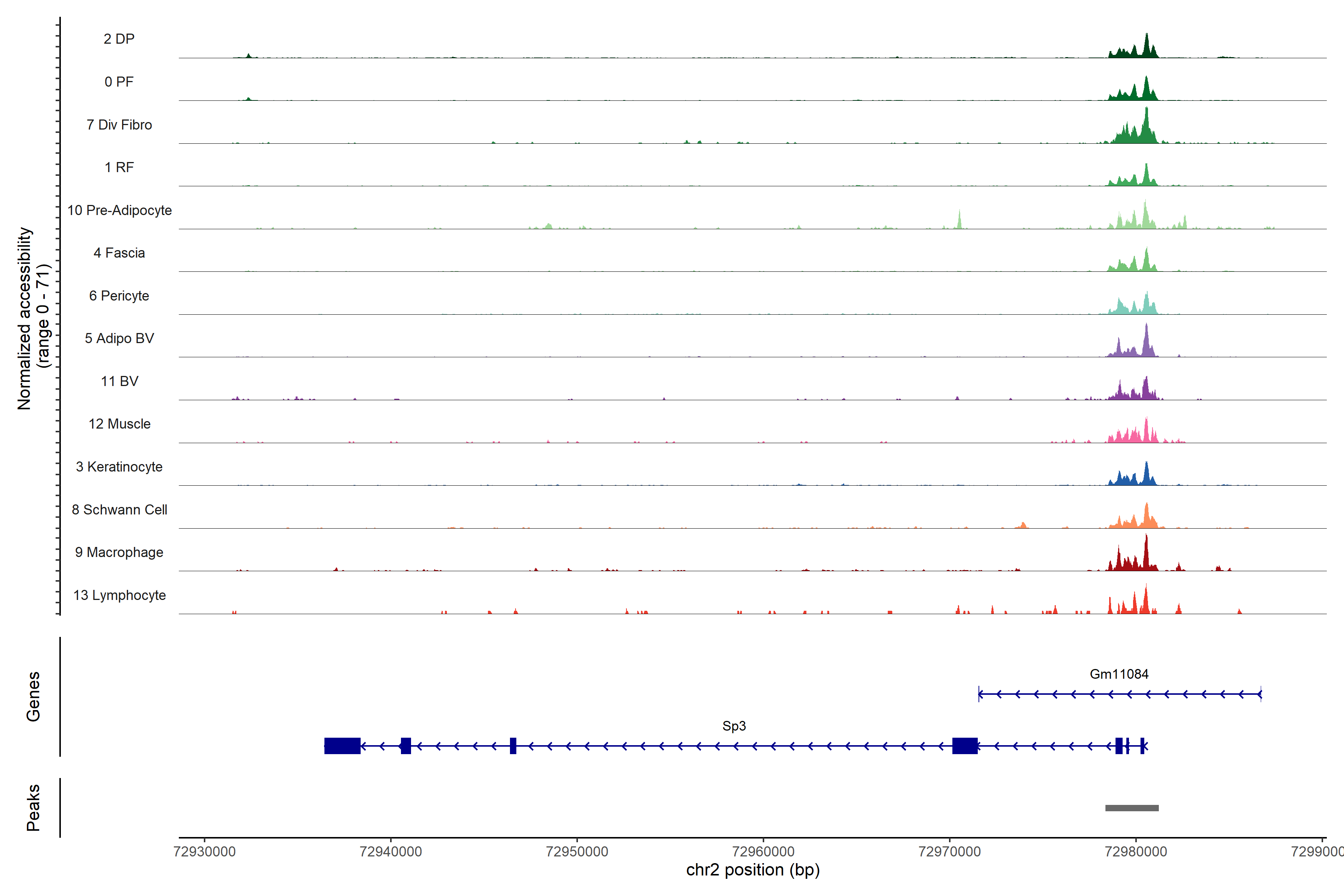Click the Gm11084 gene label

pyautogui.click(x=1119, y=674)
